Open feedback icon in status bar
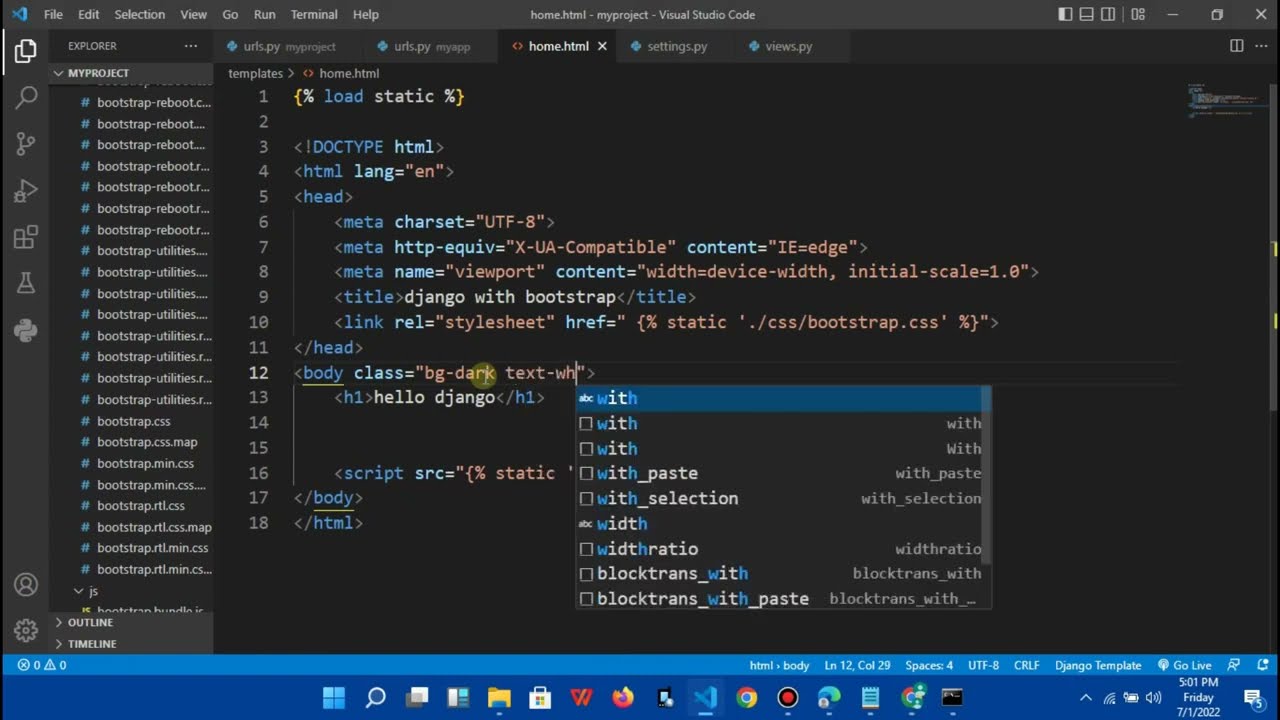 point(1235,665)
